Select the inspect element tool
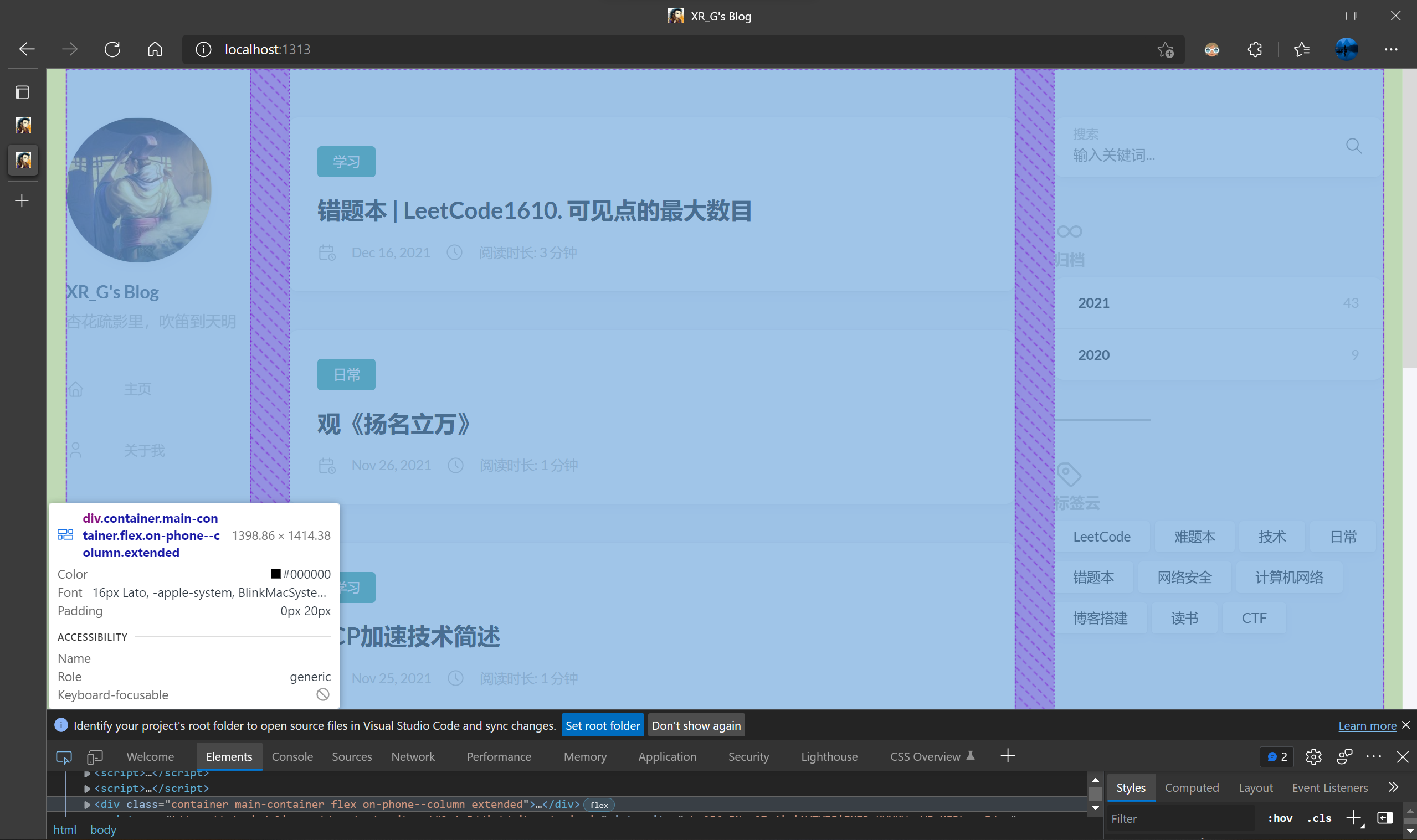The image size is (1417, 840). click(x=63, y=757)
